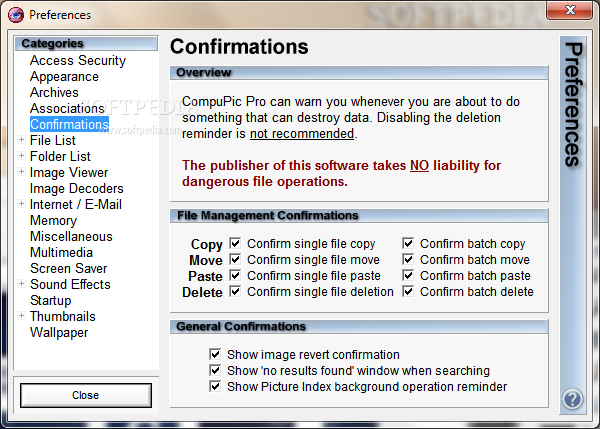600x429 pixels.
Task: Click the bold Delete row label
Action: pyautogui.click(x=202, y=292)
